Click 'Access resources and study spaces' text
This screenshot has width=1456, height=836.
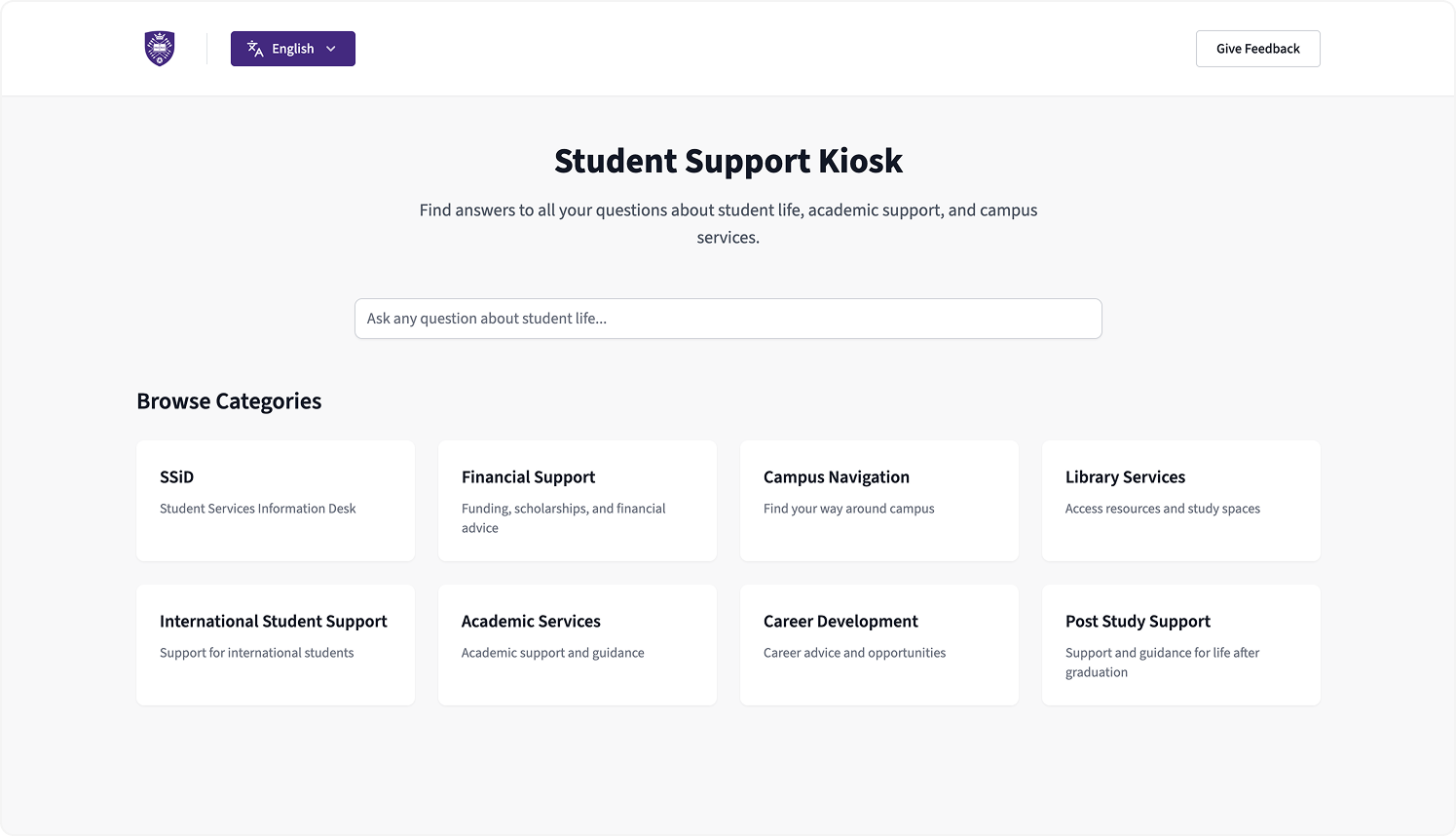click(x=1162, y=508)
